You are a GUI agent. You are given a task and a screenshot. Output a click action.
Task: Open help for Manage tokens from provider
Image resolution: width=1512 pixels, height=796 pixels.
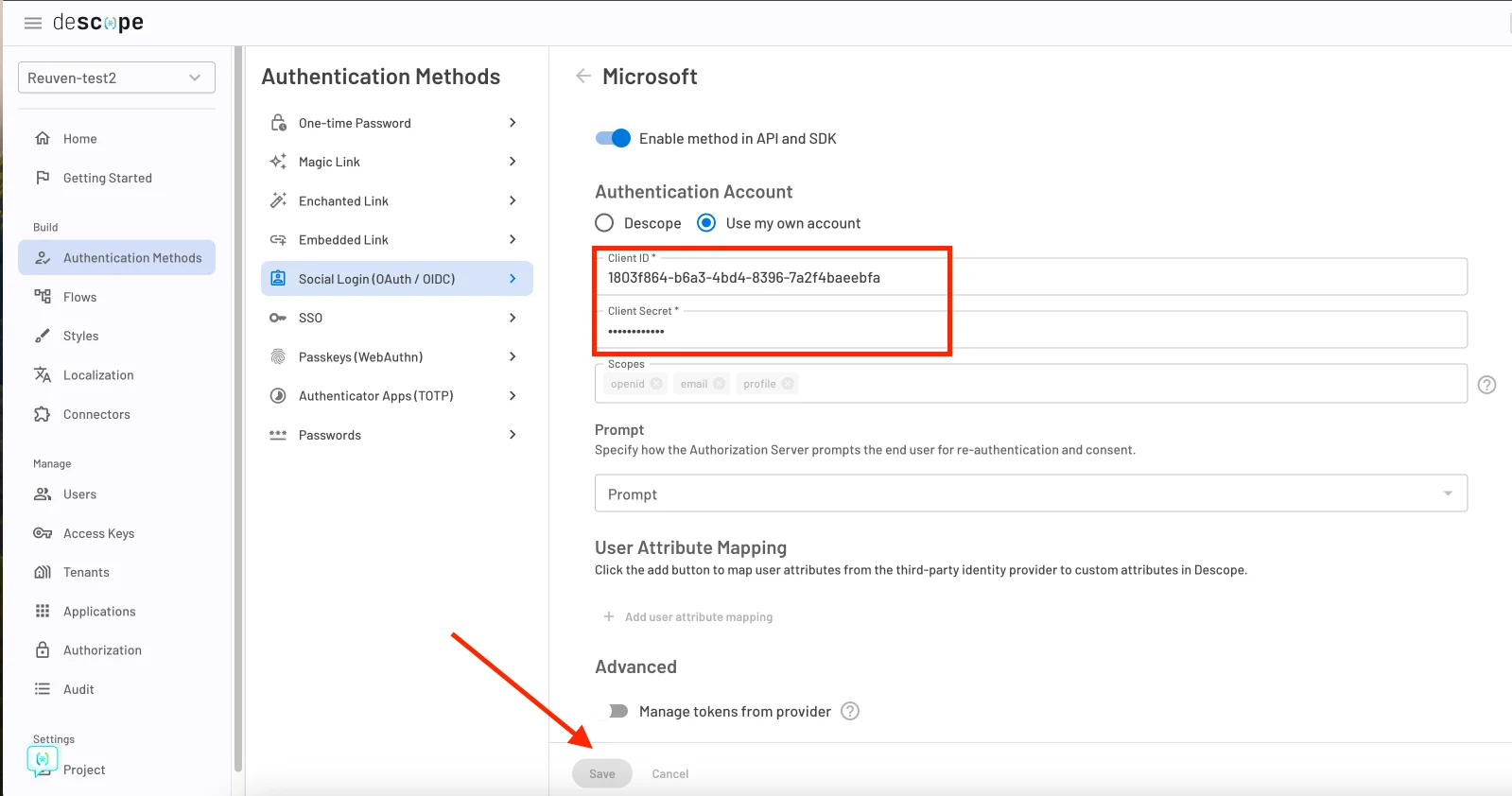tap(850, 711)
